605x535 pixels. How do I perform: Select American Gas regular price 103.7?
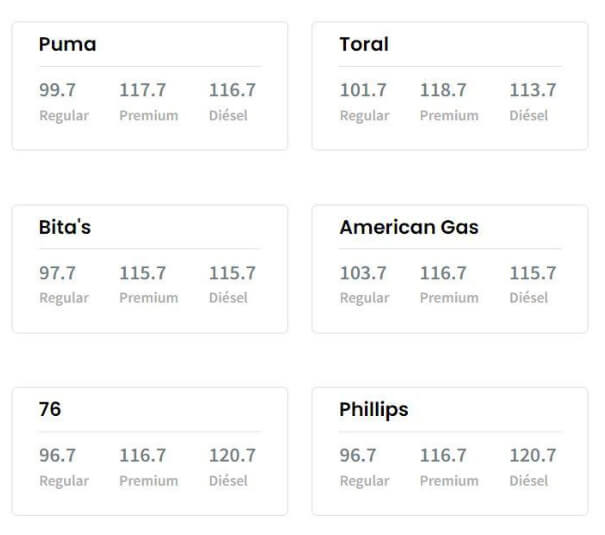point(363,273)
